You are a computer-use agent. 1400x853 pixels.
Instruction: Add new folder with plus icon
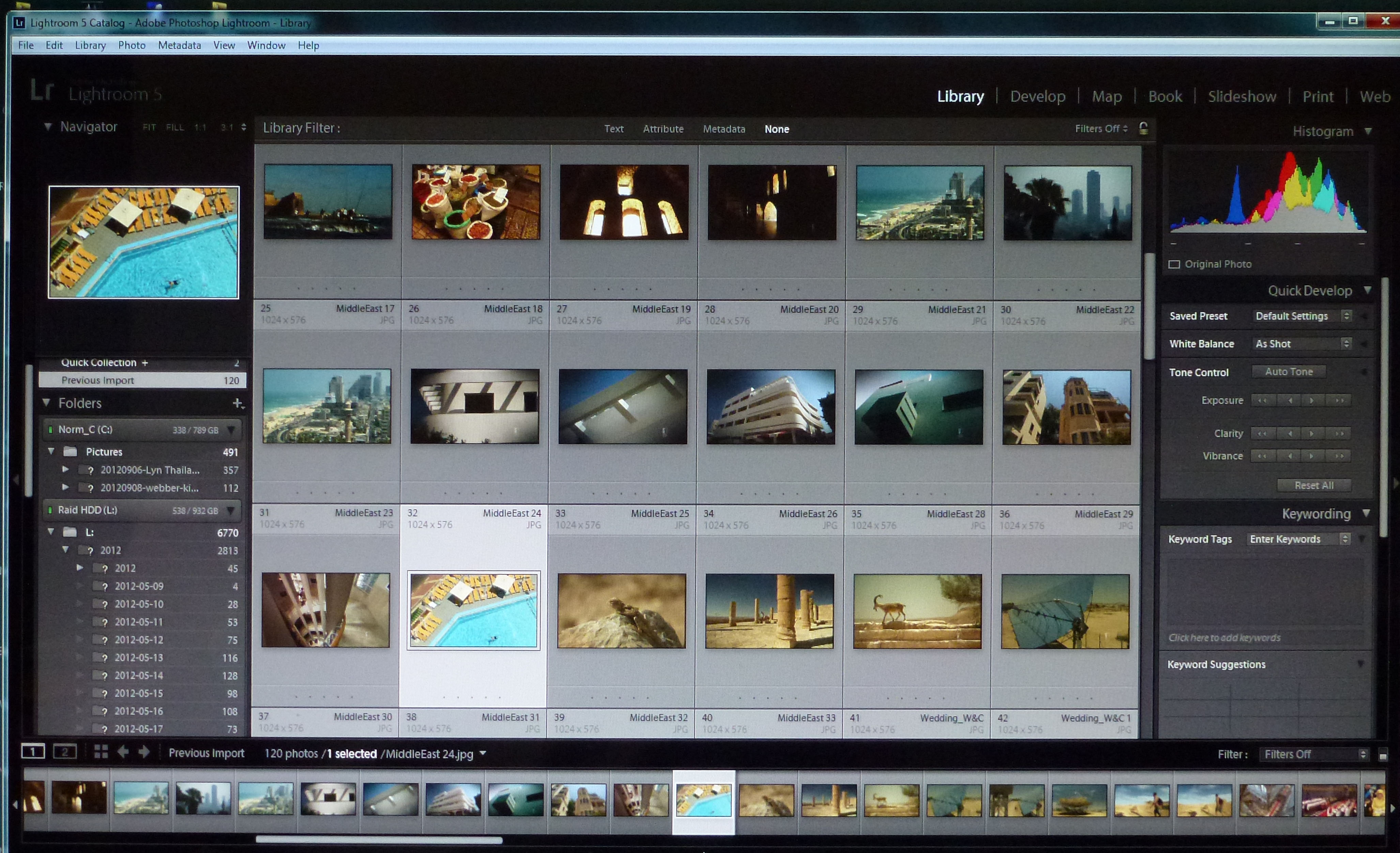pyautogui.click(x=238, y=403)
